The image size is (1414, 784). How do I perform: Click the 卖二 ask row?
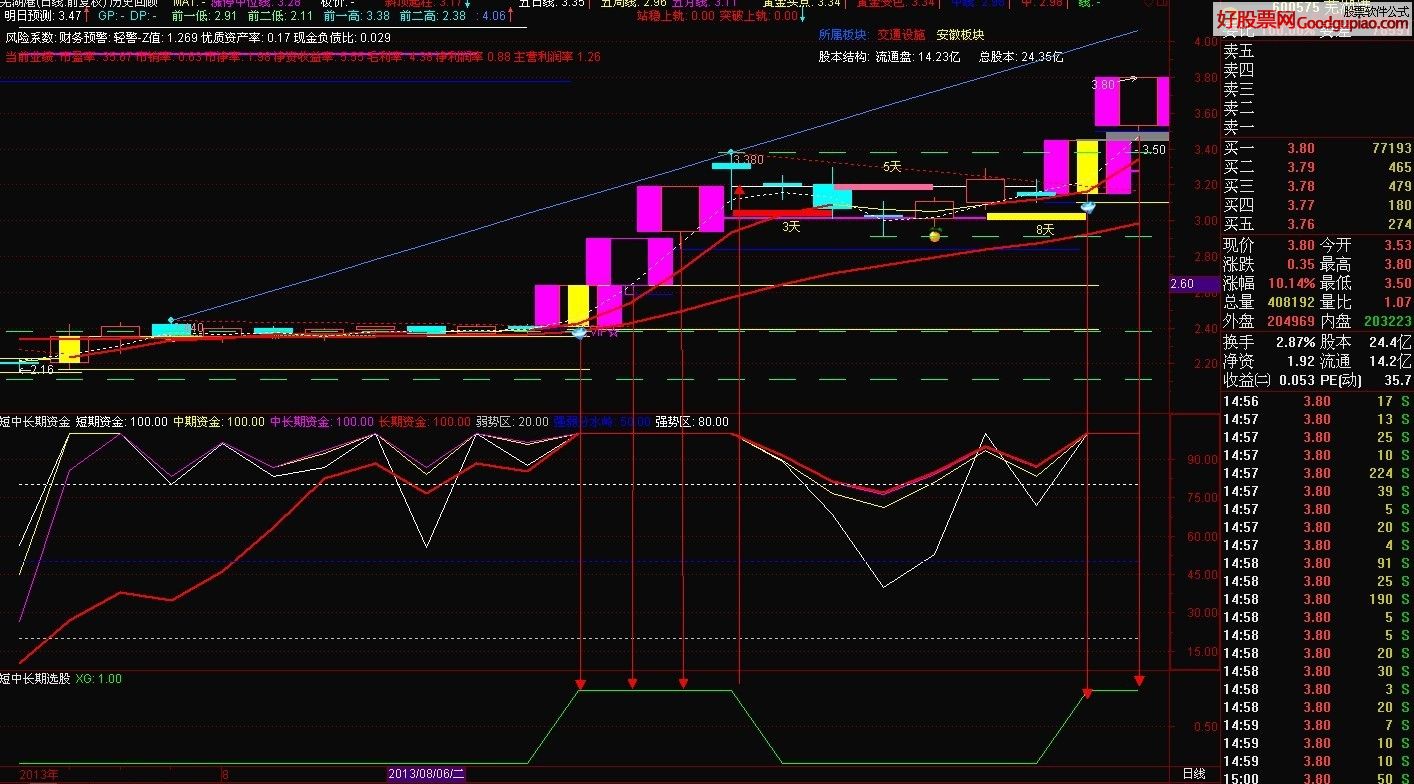1318,109
